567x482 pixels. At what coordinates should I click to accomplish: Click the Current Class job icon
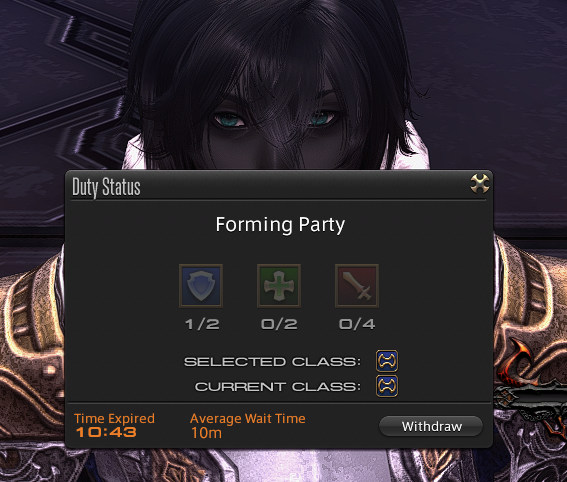click(387, 386)
